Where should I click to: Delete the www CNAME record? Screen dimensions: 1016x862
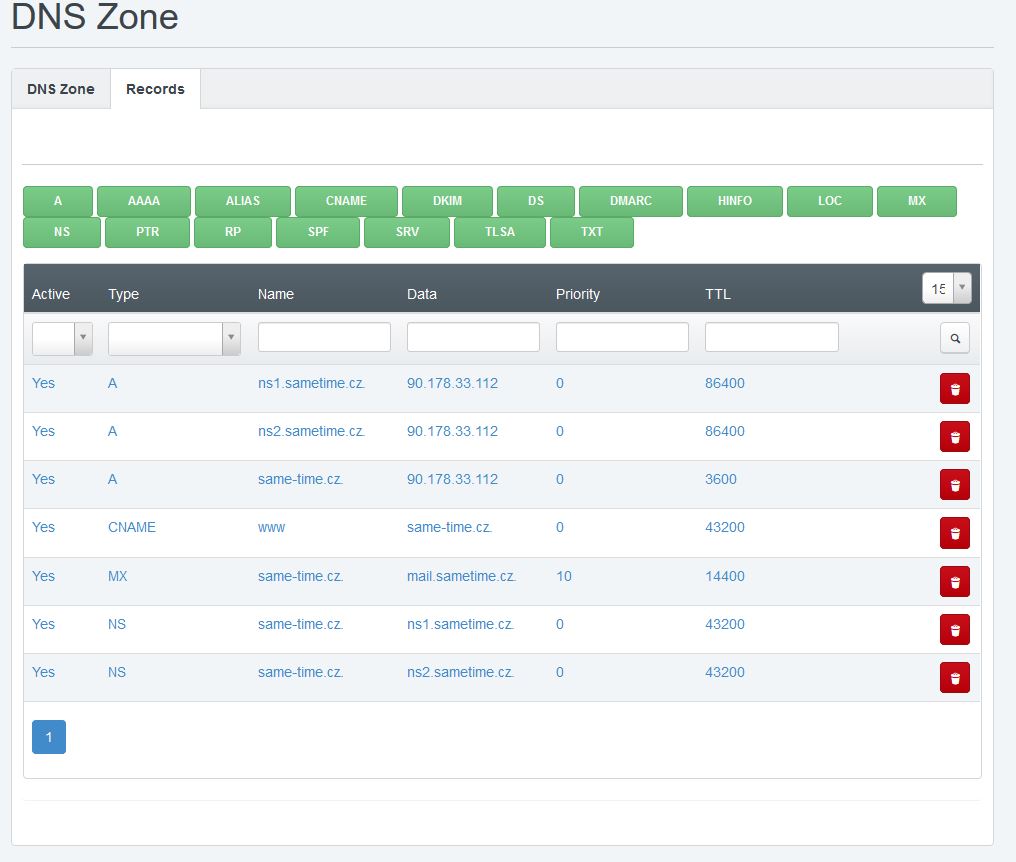coord(954,533)
